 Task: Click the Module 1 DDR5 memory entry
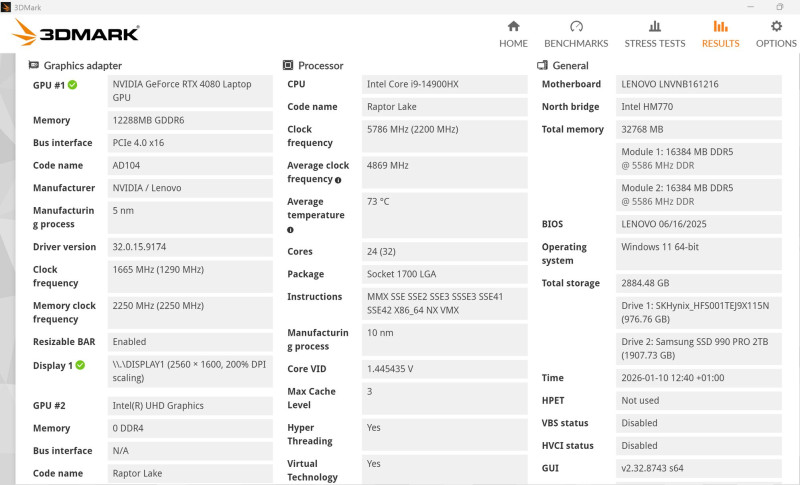(x=698, y=159)
